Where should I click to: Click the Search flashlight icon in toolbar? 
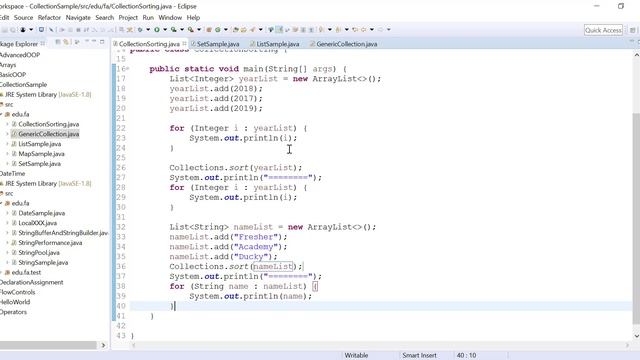252,29
